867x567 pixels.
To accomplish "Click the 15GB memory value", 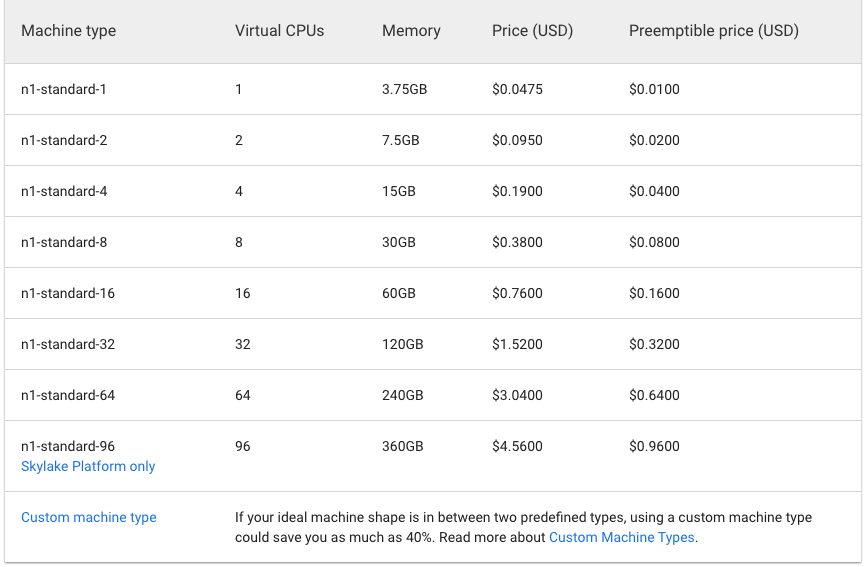I will tap(399, 191).
